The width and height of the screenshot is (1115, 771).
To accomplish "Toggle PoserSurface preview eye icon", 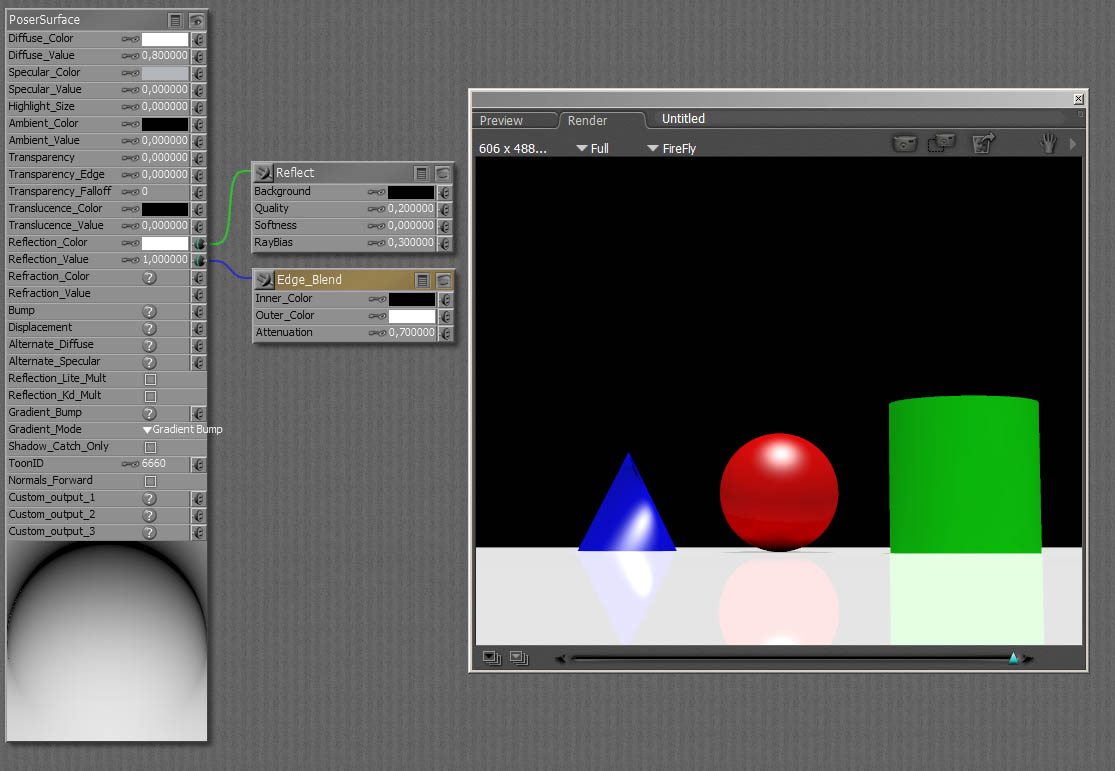I will [196, 20].
